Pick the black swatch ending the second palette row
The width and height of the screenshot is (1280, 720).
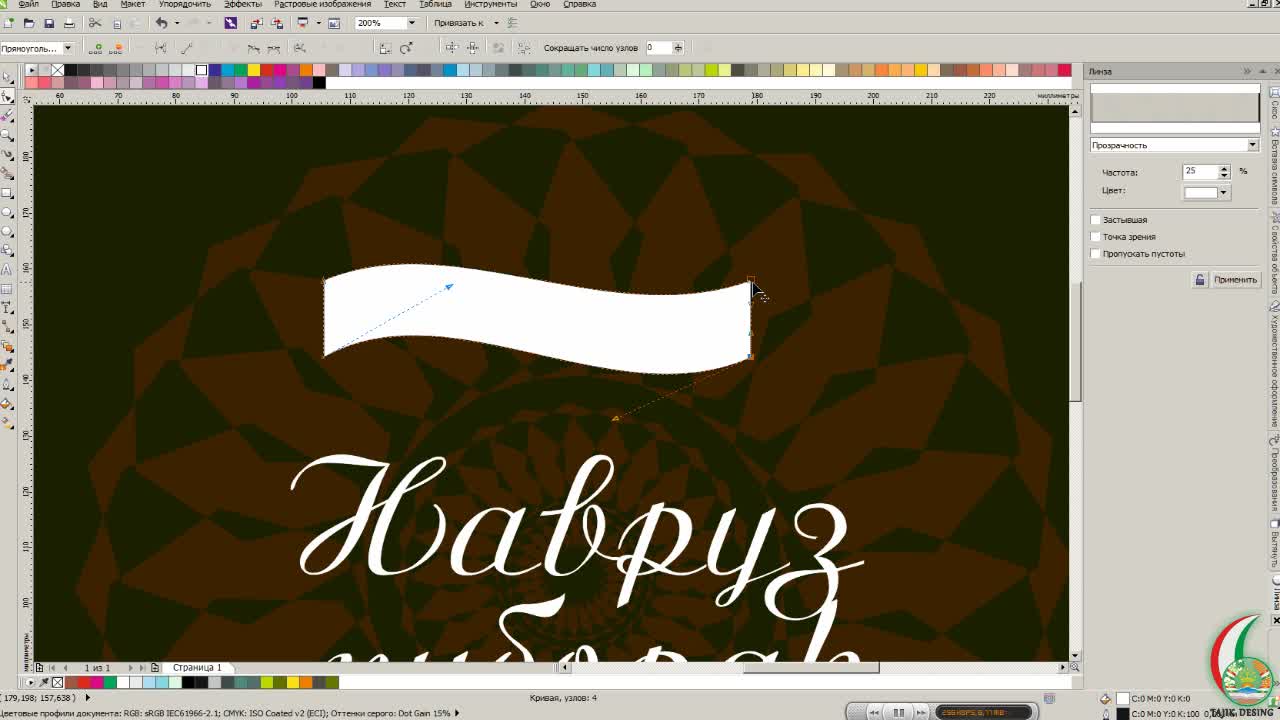(319, 82)
